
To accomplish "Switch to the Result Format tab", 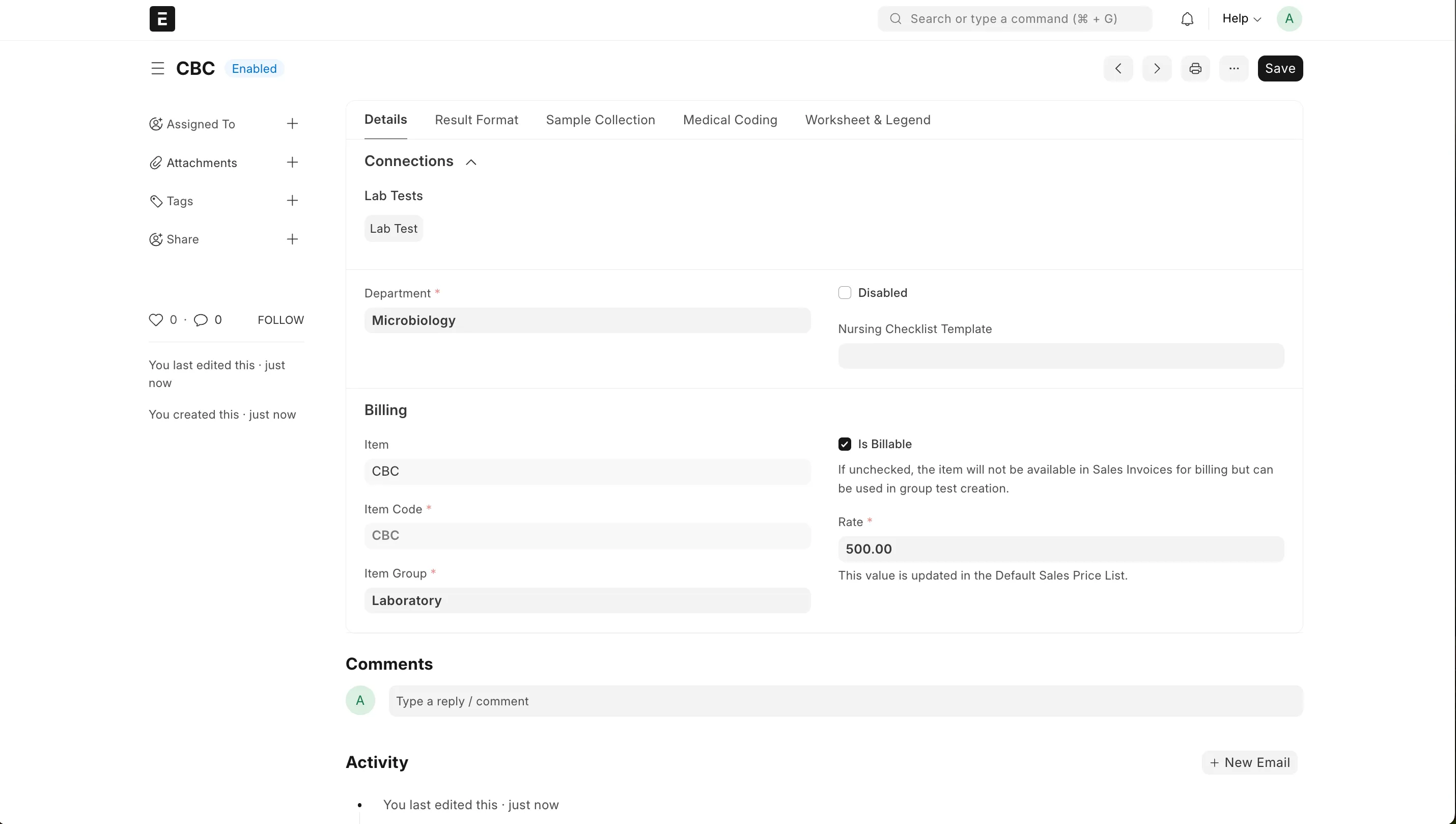I will pos(477,119).
